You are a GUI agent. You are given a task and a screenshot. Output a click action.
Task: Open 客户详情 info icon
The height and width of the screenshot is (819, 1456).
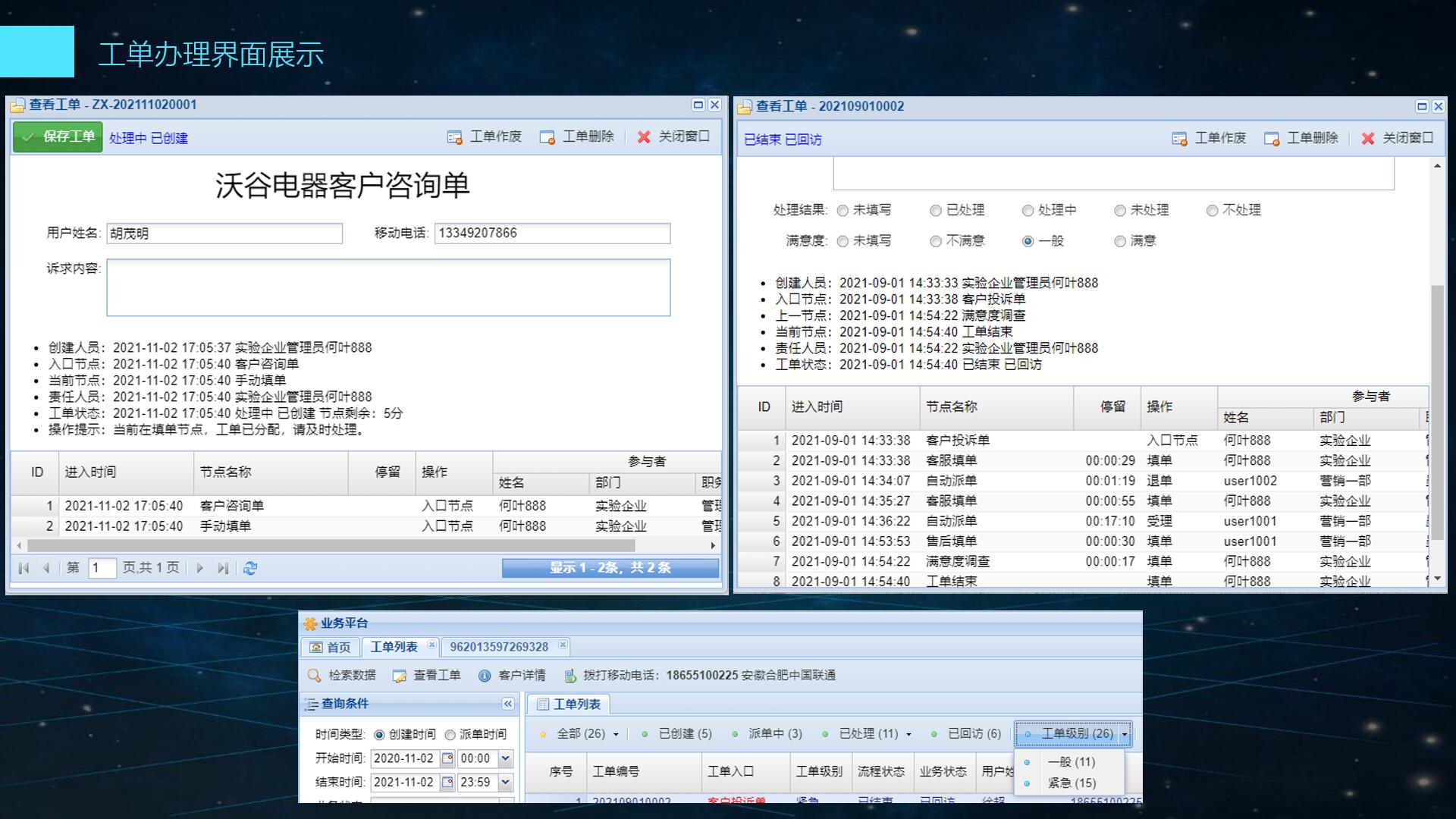coord(485,676)
